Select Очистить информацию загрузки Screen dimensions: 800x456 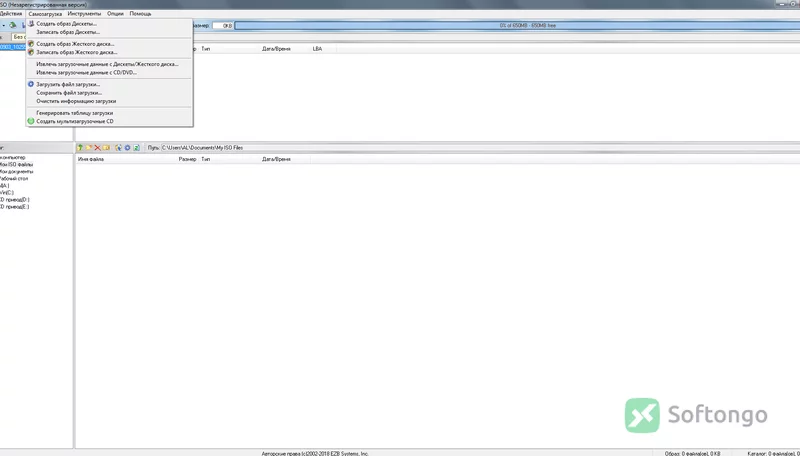[x=109, y=101]
